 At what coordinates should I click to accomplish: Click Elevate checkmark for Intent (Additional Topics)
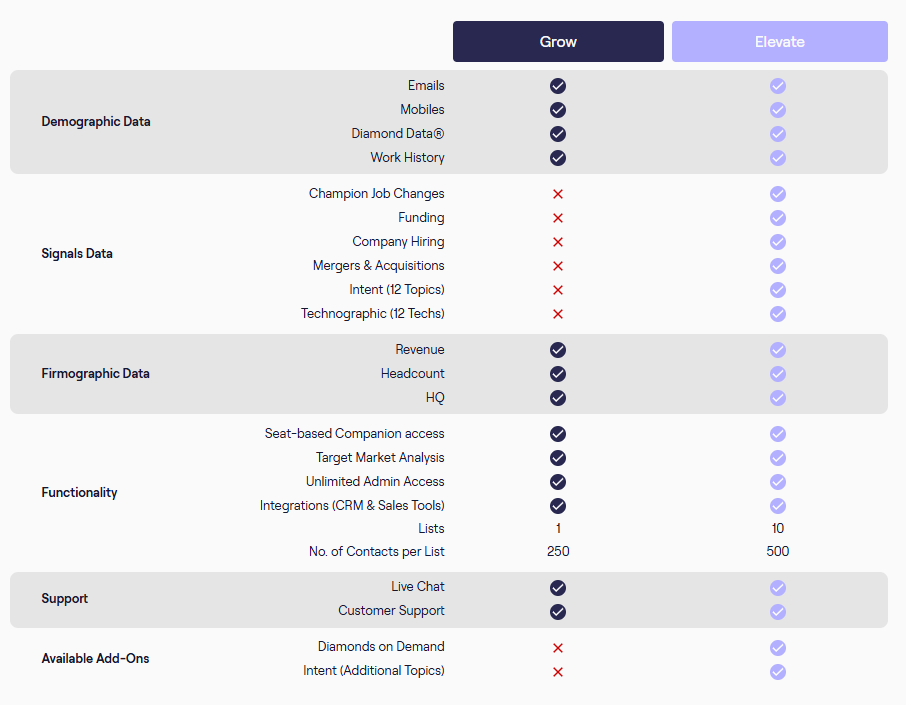(x=778, y=672)
